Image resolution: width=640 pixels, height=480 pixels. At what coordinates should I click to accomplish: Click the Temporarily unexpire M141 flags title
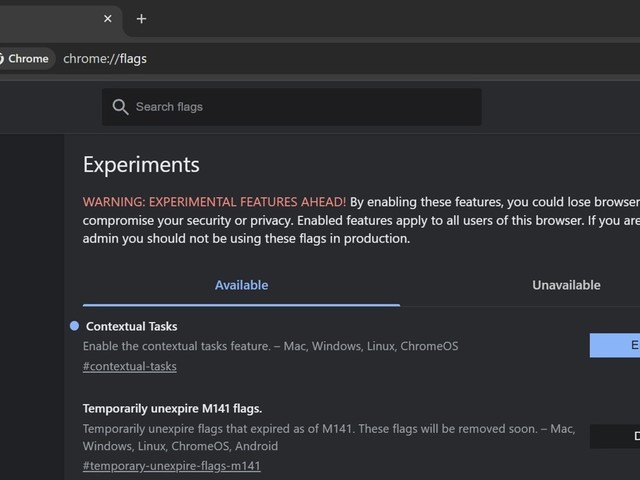[x=172, y=408]
